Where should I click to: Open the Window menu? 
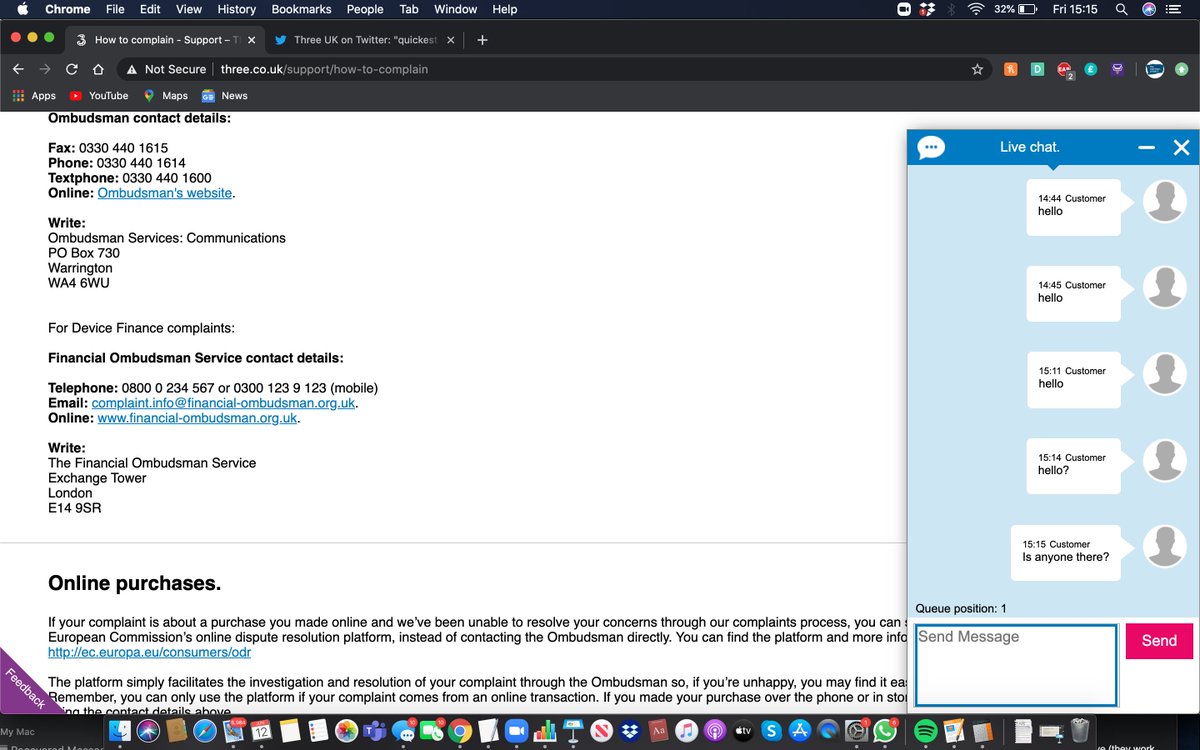point(455,9)
